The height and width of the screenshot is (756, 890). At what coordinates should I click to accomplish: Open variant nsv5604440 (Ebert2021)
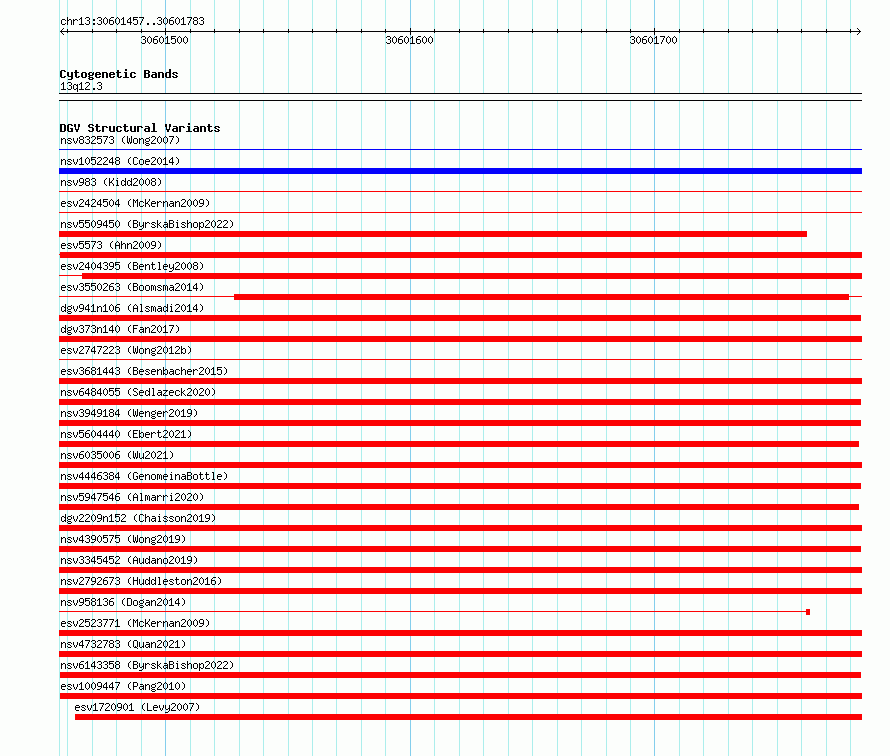126,434
